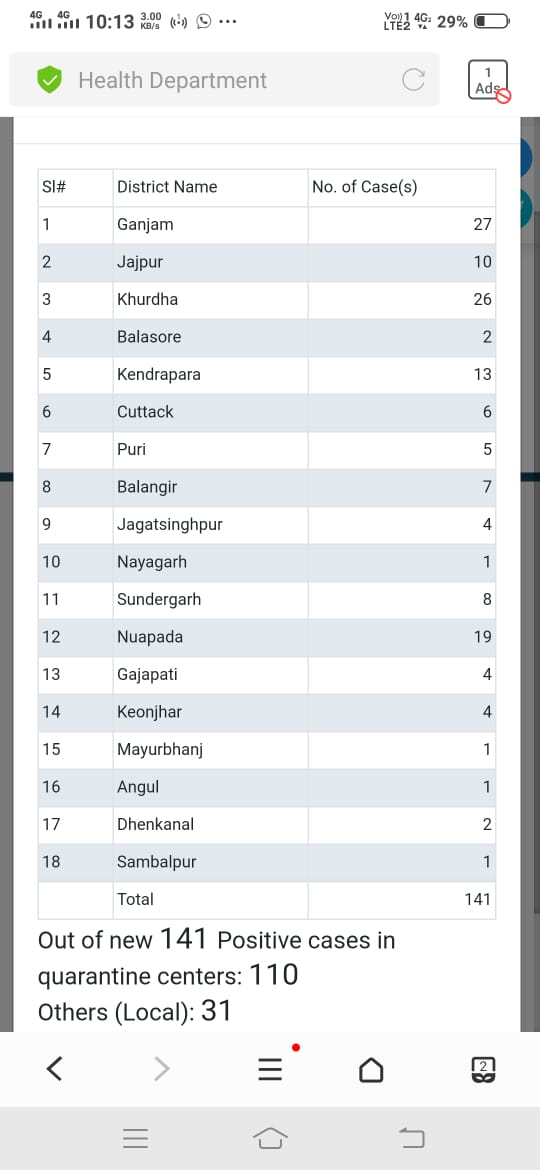Go to browser home page icon
The image size is (540, 1170).
point(372,1070)
